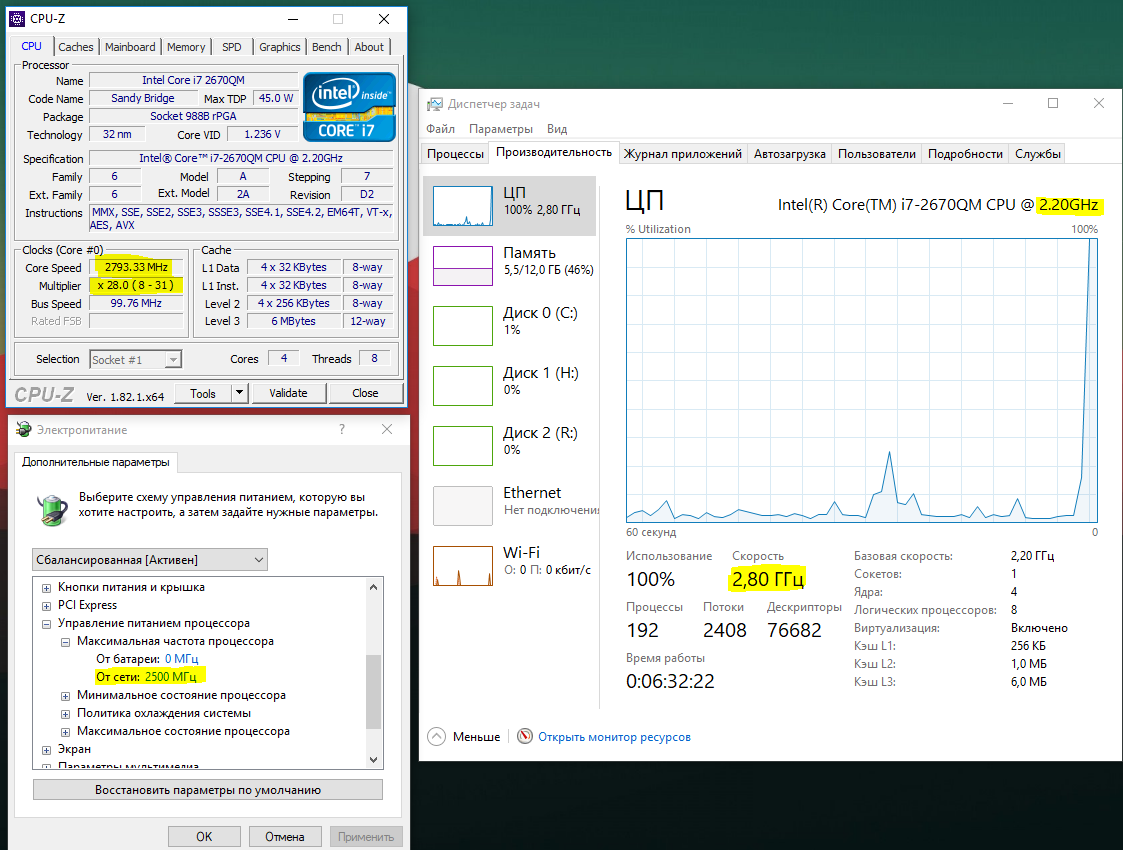1123x850 pixels.
Task: Click the help question mark in power dialog
Action: [342, 429]
